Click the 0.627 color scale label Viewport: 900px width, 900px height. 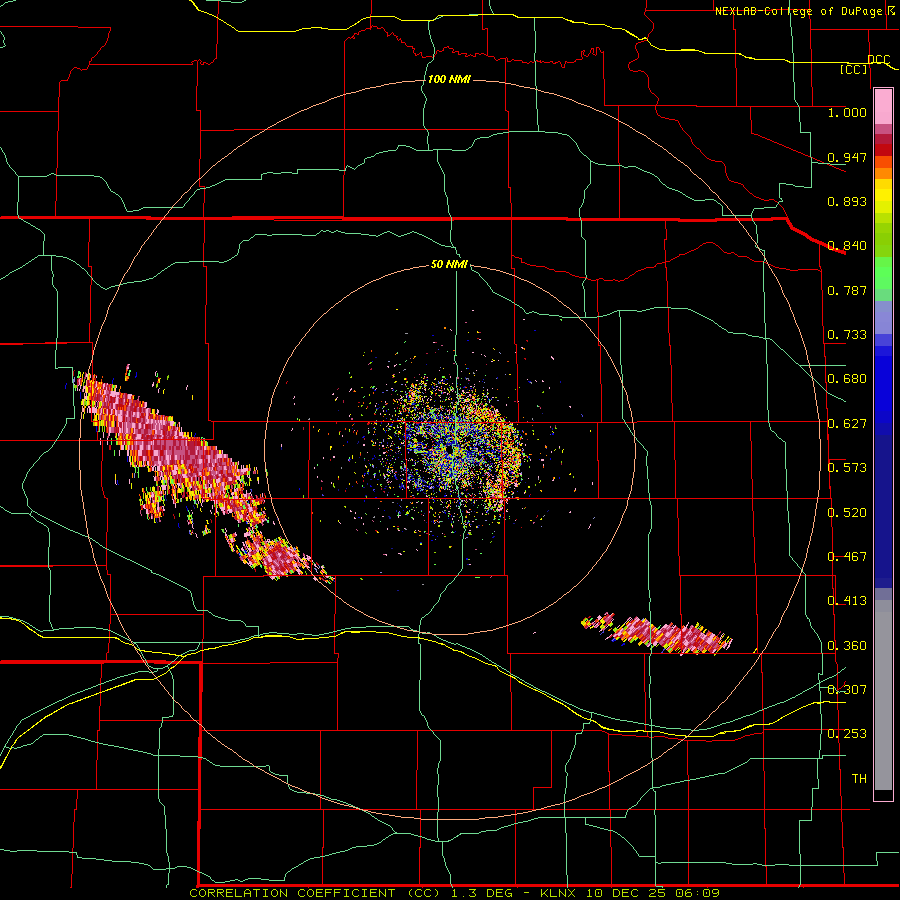tap(847, 424)
